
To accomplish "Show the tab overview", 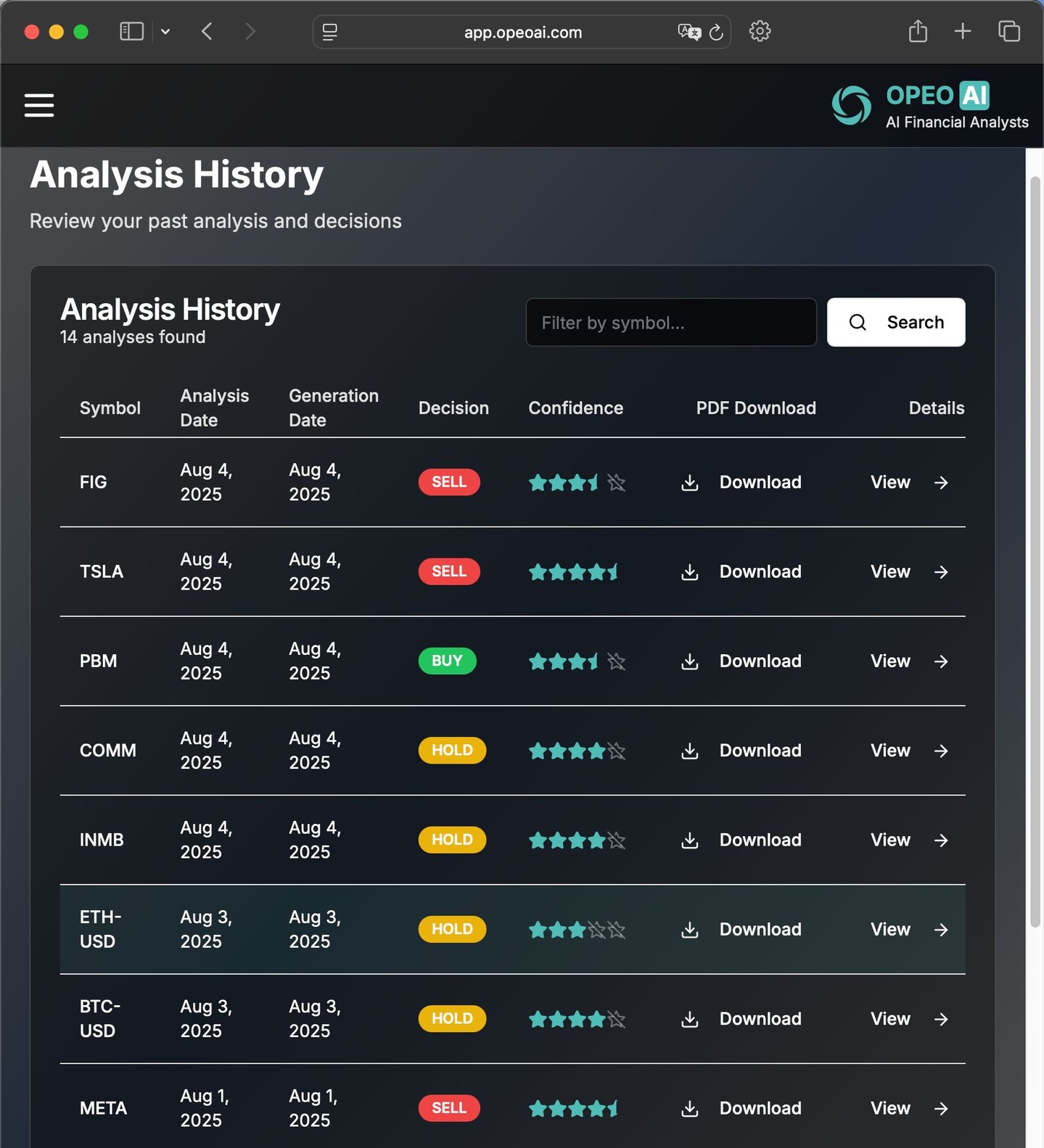I will [x=1009, y=31].
